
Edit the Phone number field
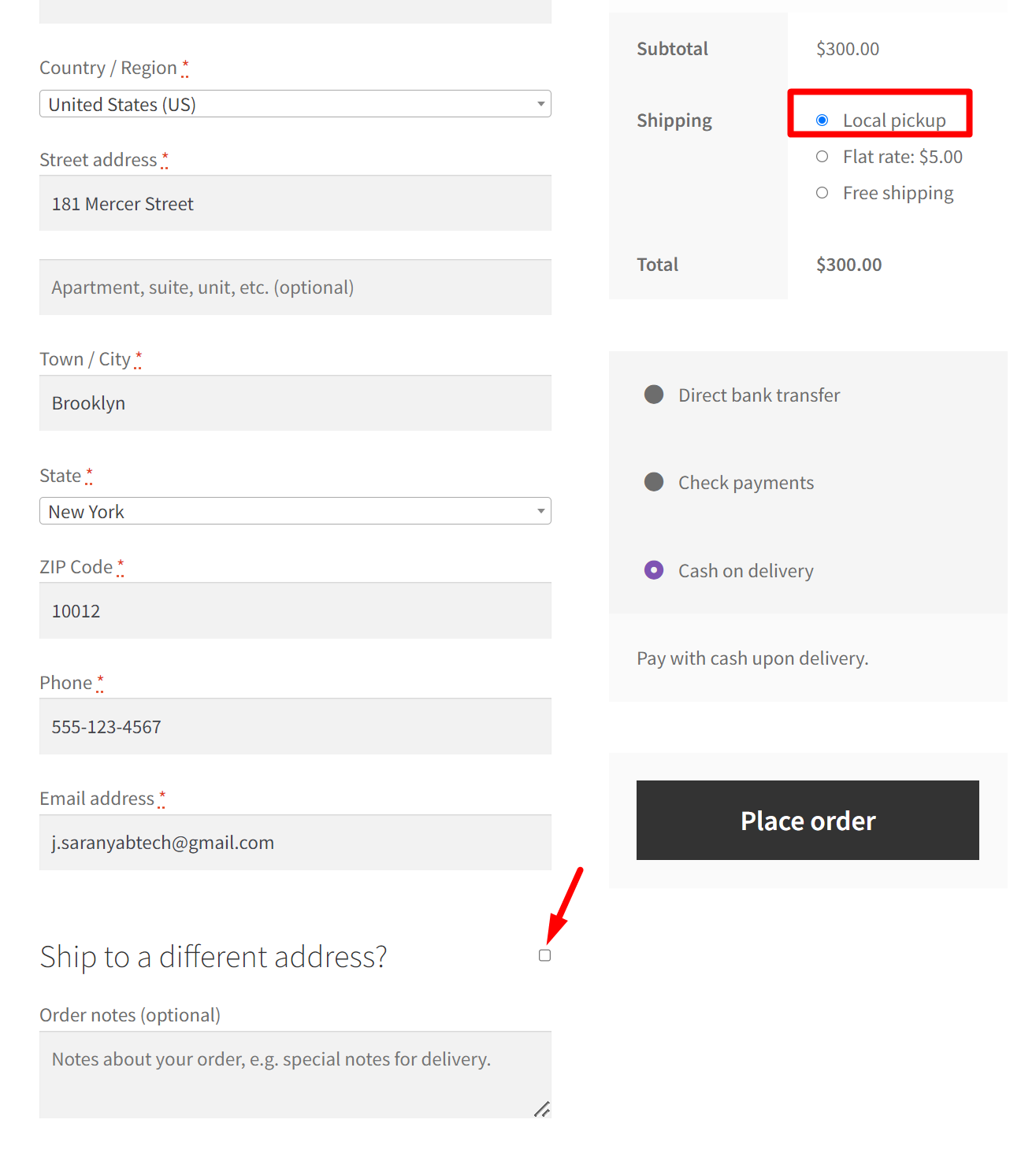click(295, 726)
